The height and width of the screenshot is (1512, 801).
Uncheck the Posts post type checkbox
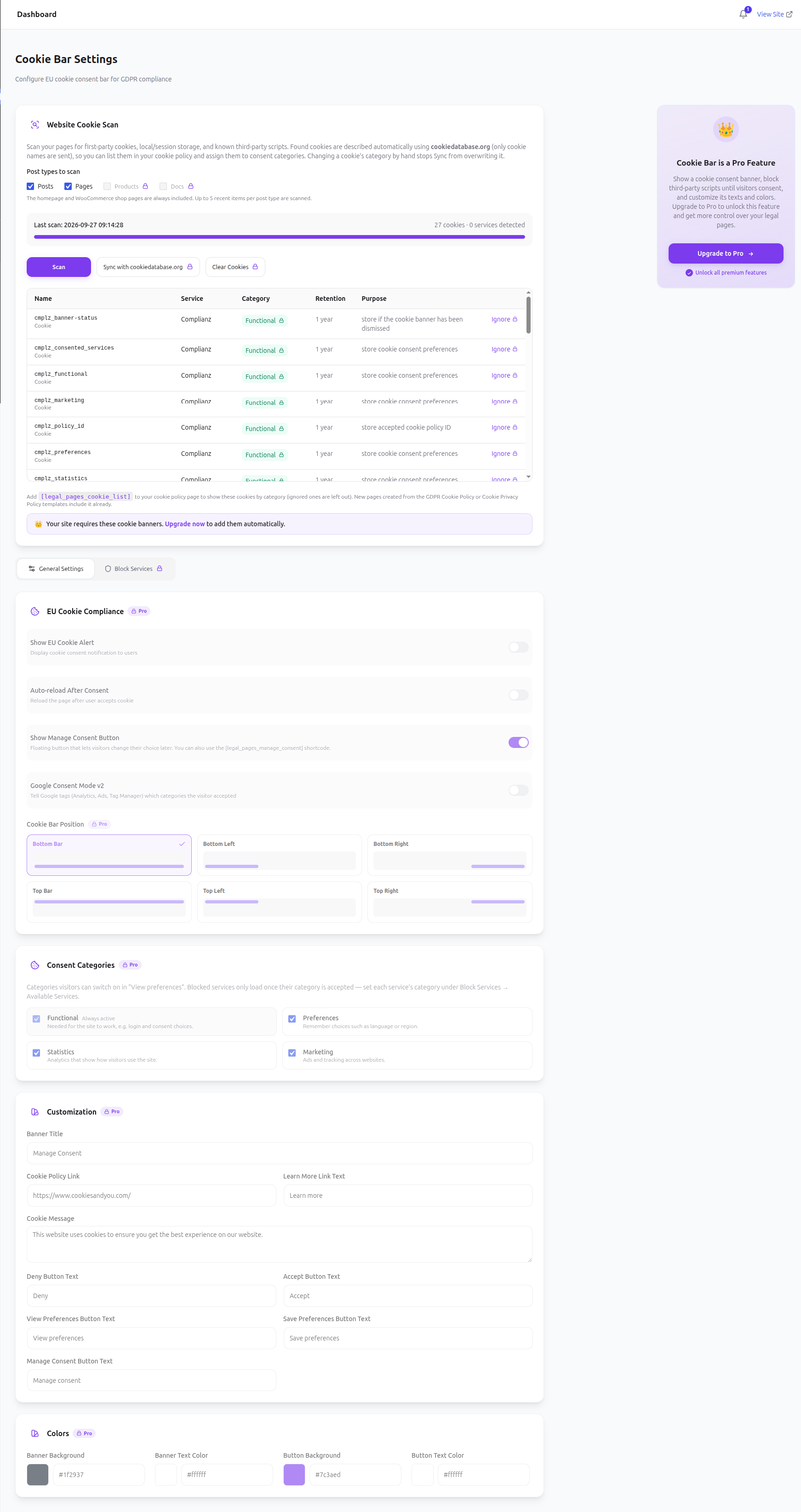(x=30, y=186)
